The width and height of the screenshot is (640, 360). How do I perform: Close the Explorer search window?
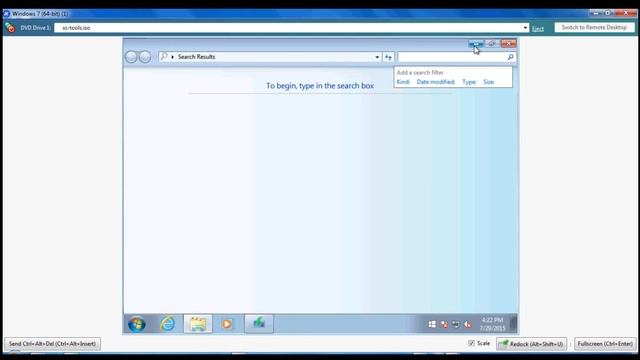[x=509, y=43]
